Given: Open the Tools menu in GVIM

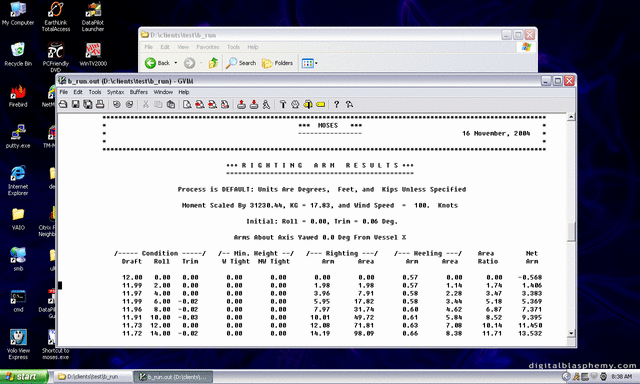Looking at the screenshot, I should 95,92.
